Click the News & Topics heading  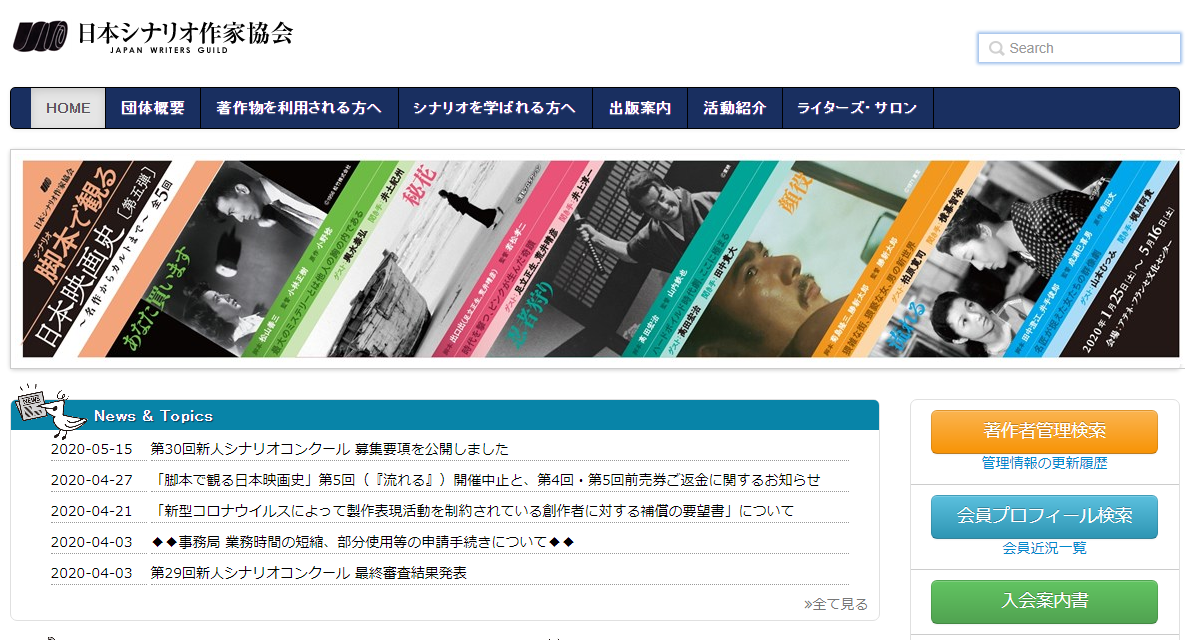(x=153, y=416)
